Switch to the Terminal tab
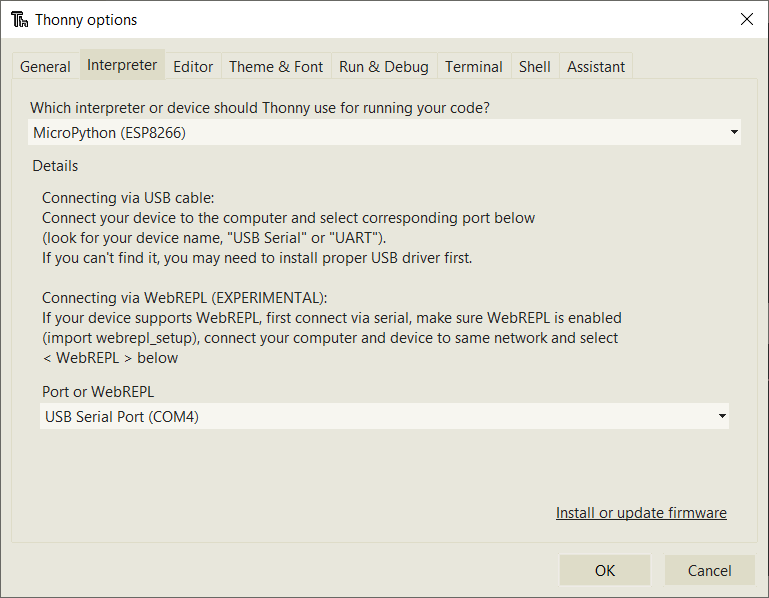Screen dimensions: 769x598 [x=474, y=67]
